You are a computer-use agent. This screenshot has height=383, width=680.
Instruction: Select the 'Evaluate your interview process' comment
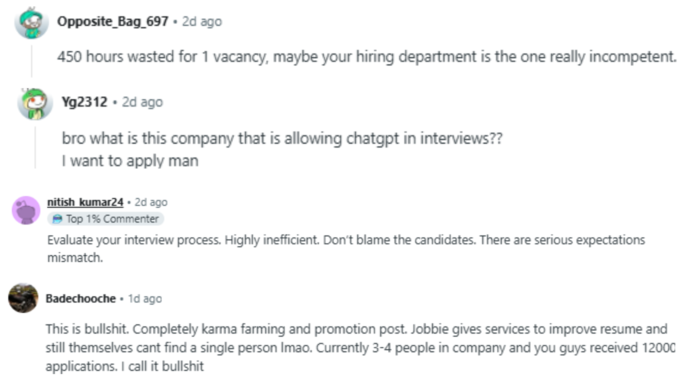[346, 249]
